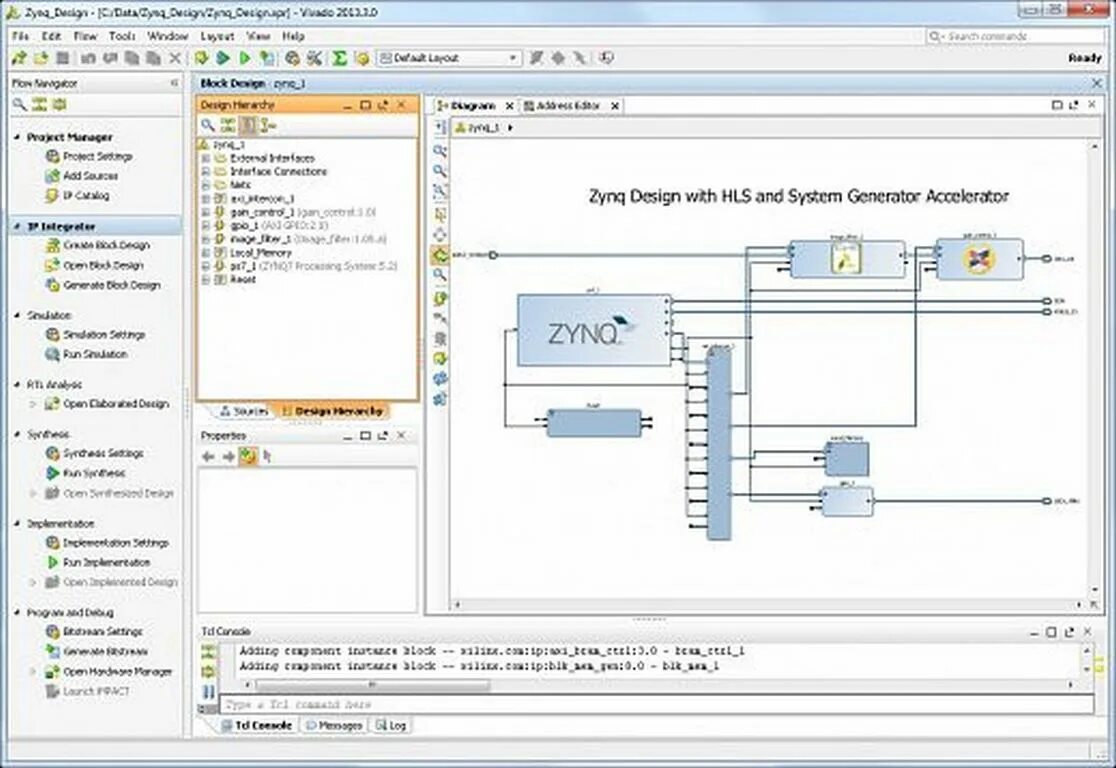Collapse the Flow Navigator panel with the double-arrow icon
1116x768 pixels.
pos(174,83)
